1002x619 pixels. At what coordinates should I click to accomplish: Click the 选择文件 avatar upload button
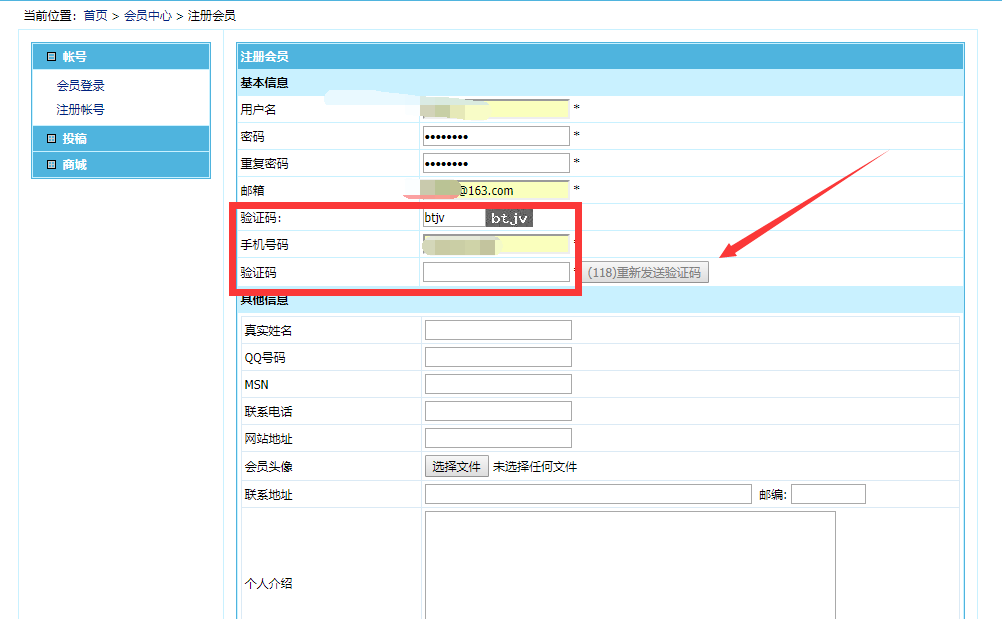coord(457,467)
